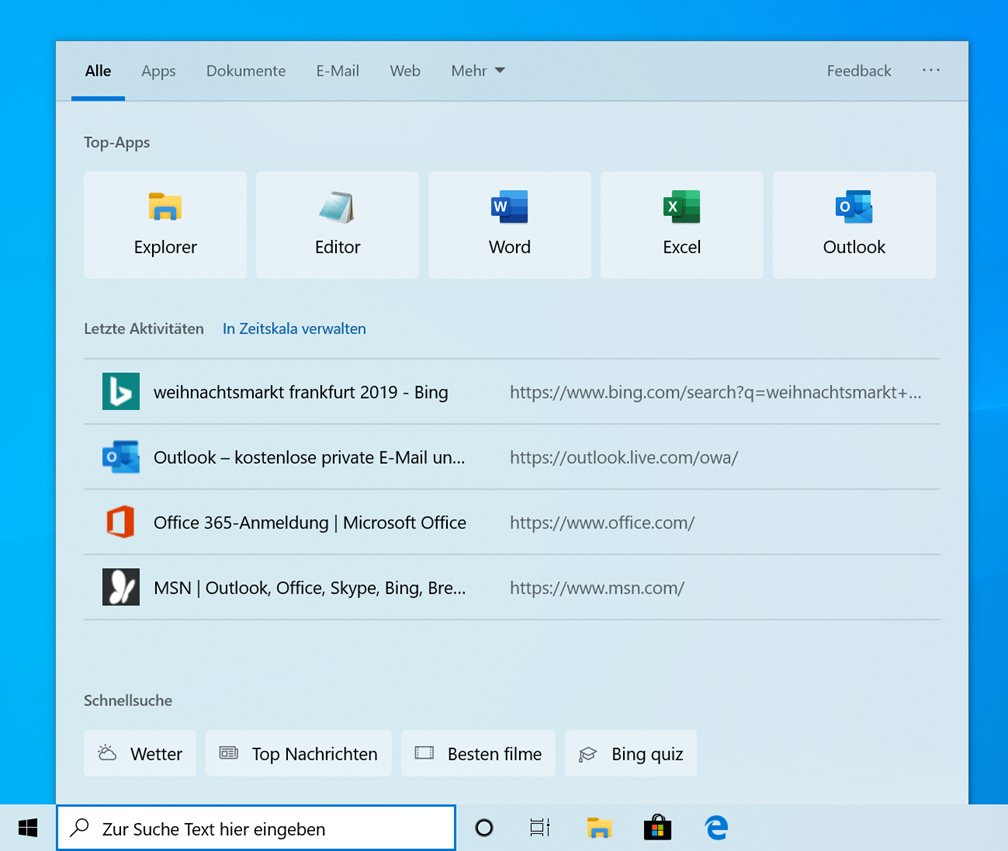Click the MSN icon in recent activities

tap(120, 587)
